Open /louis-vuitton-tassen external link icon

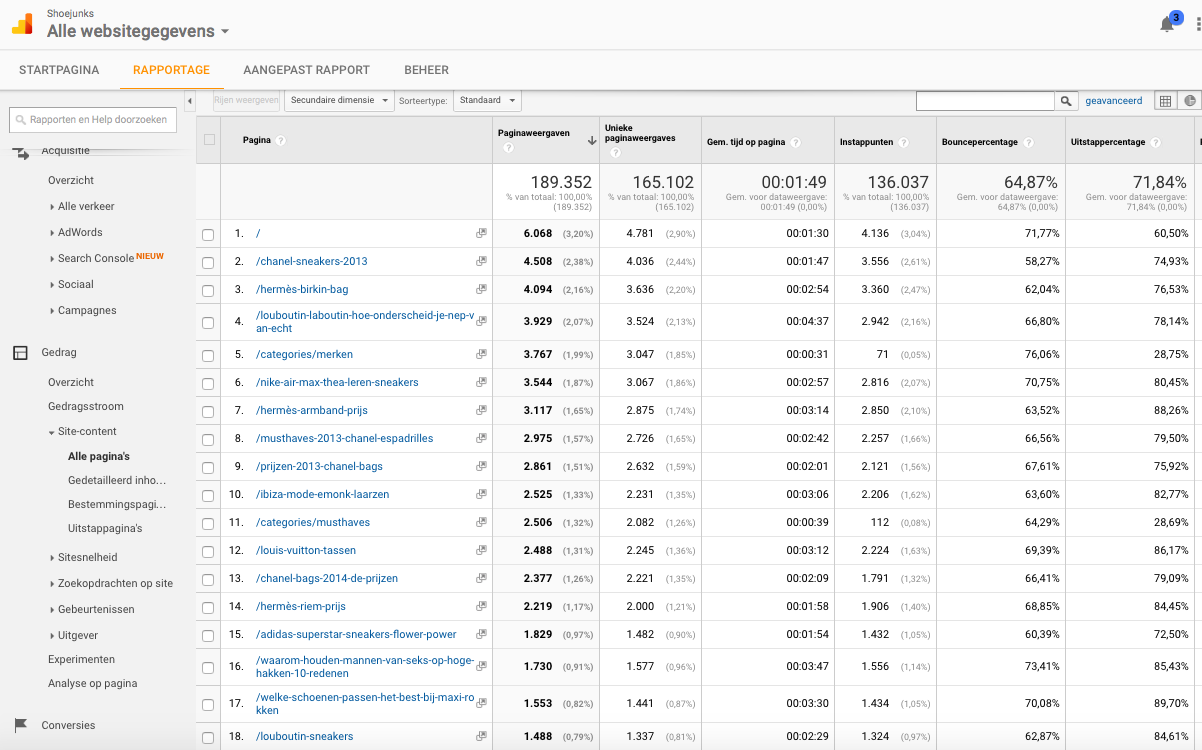pyautogui.click(x=481, y=550)
